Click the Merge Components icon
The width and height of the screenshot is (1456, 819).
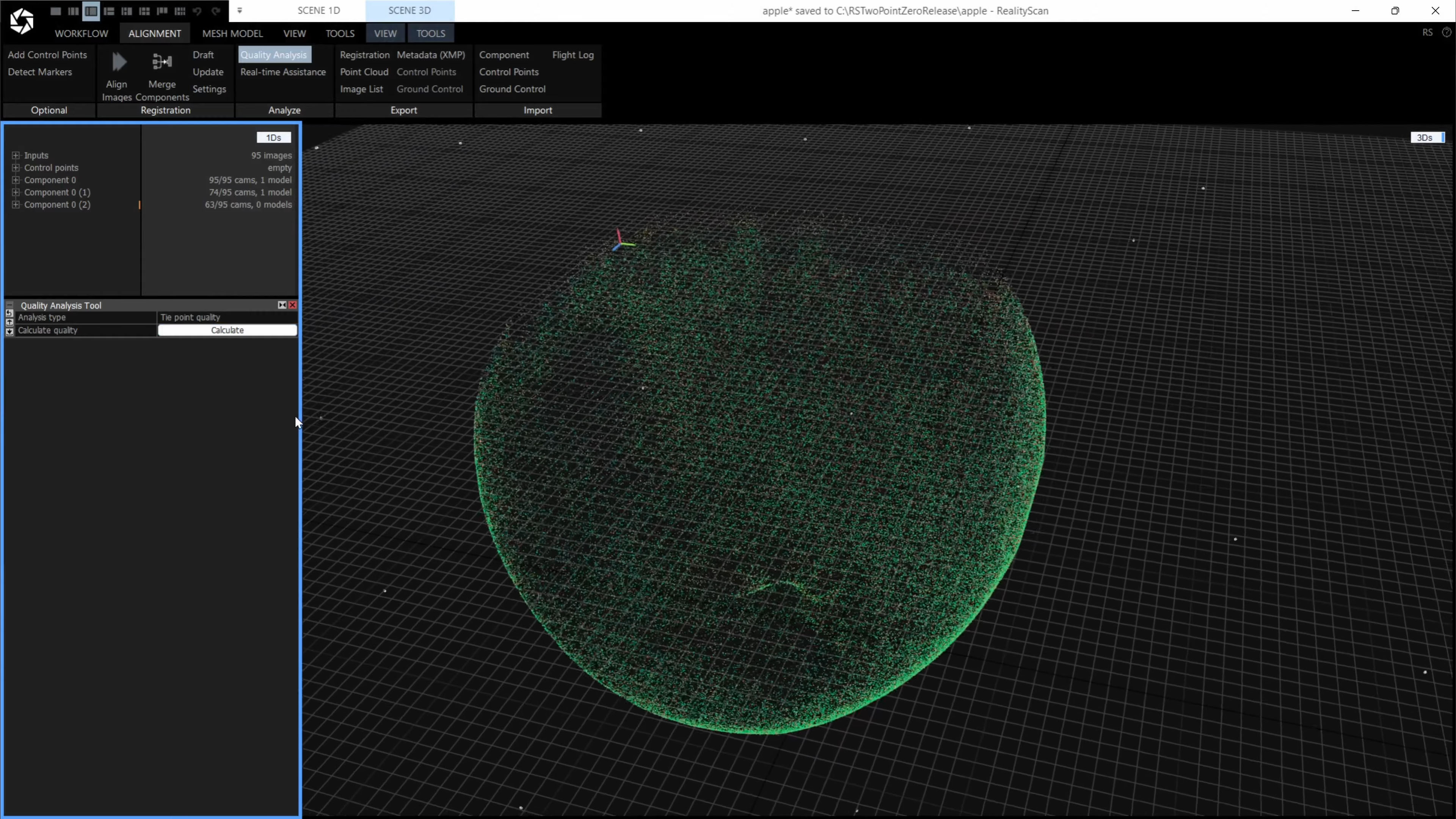(162, 61)
